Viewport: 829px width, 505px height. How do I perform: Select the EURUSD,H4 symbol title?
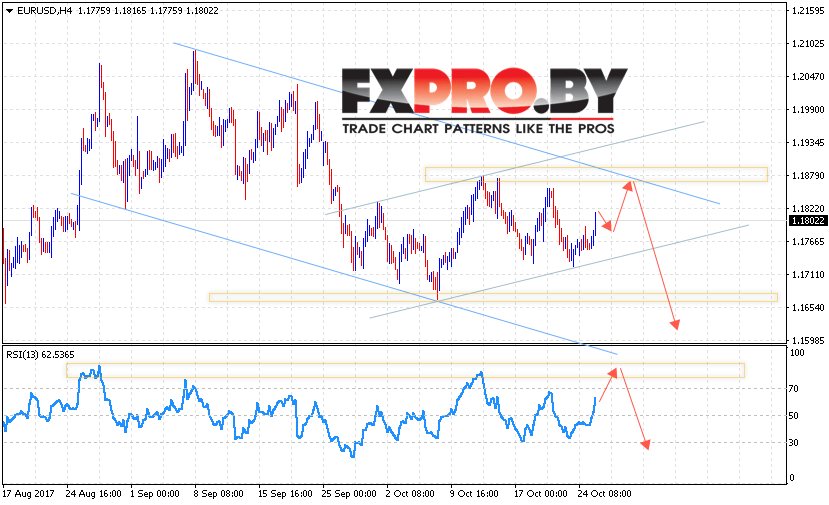pos(44,11)
